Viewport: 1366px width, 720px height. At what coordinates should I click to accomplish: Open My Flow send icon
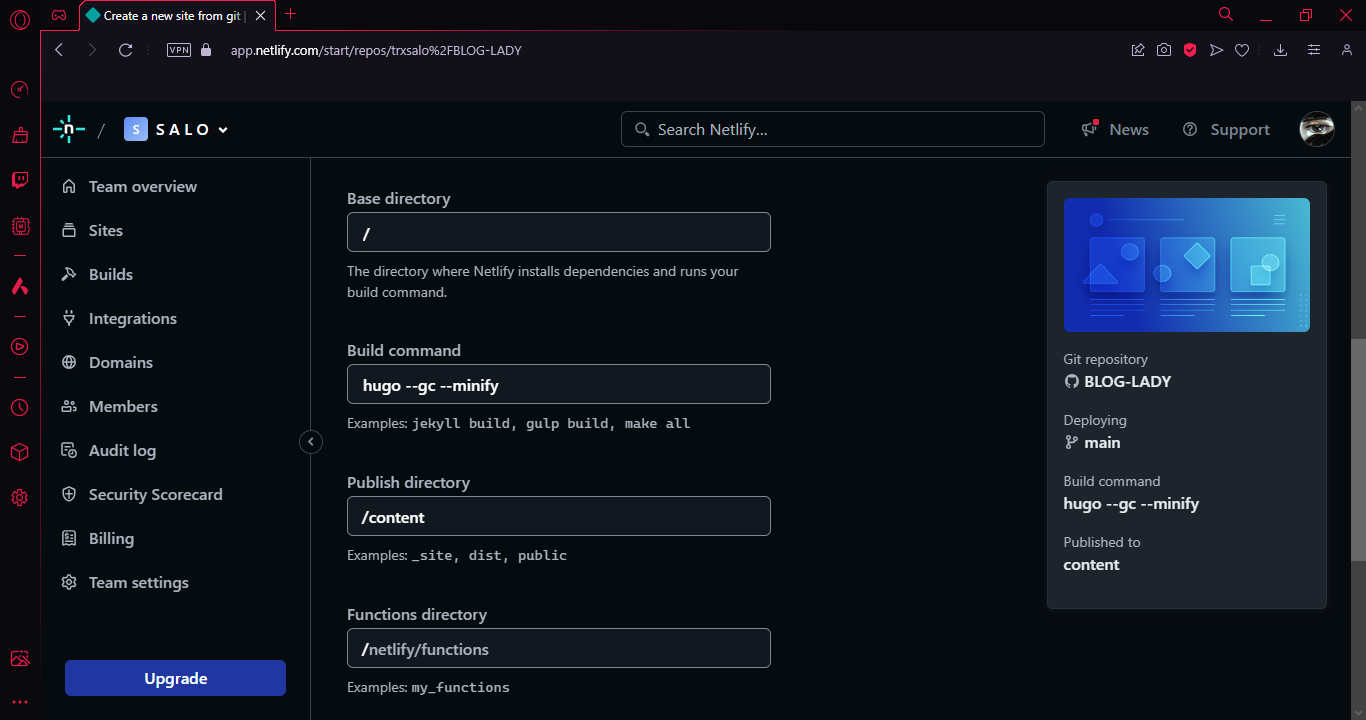[1216, 50]
